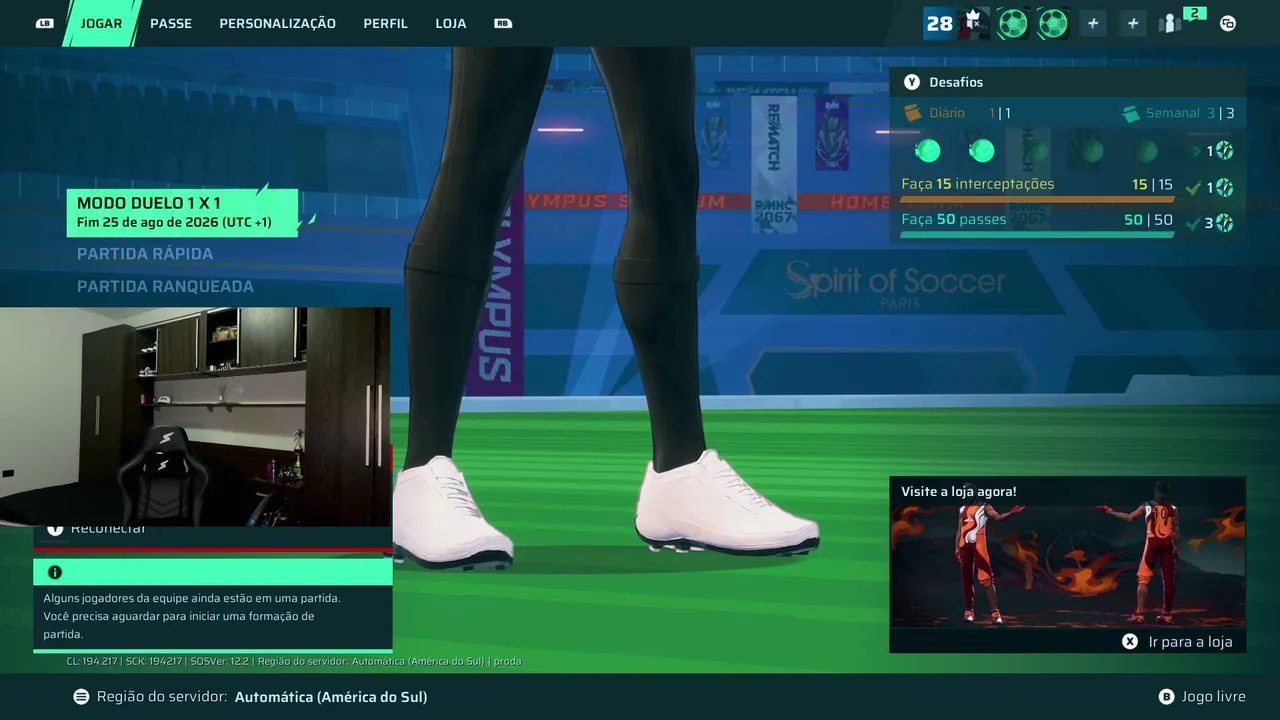Click the interceptações orange progress bar
The width and height of the screenshot is (1280, 720).
[1038, 199]
